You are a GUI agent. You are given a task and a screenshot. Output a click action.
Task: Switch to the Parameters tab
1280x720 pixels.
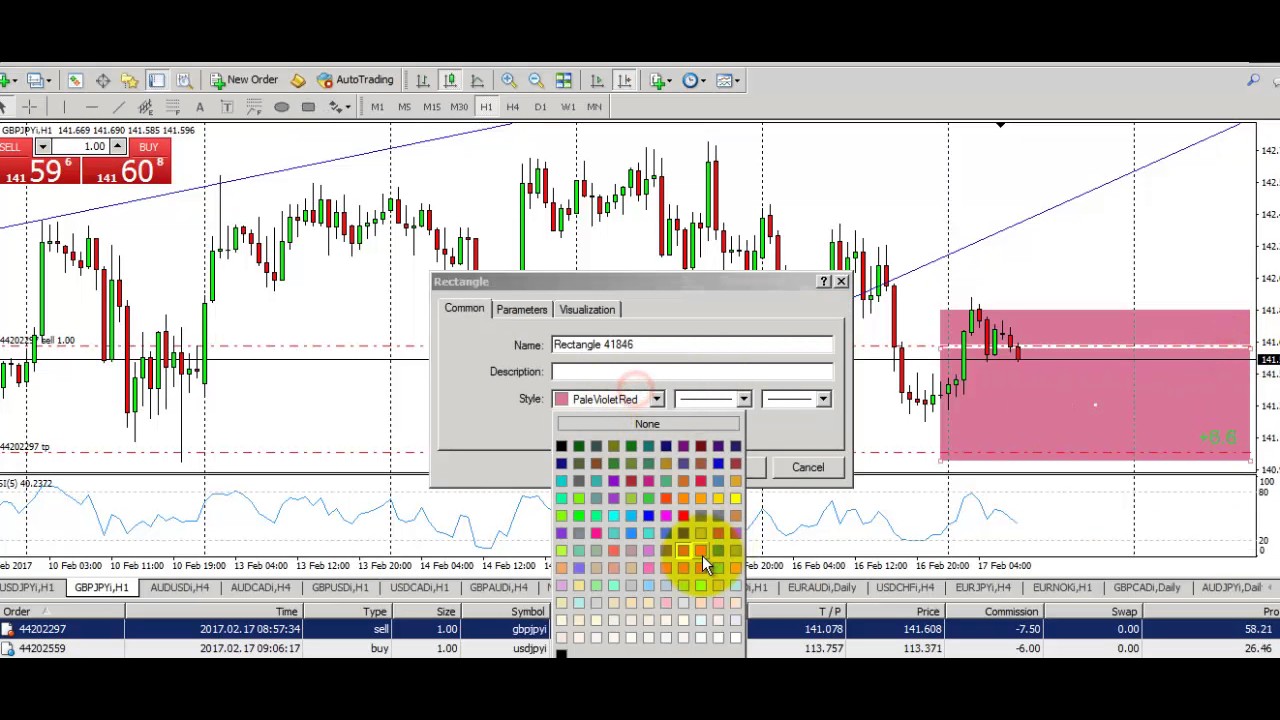[522, 309]
